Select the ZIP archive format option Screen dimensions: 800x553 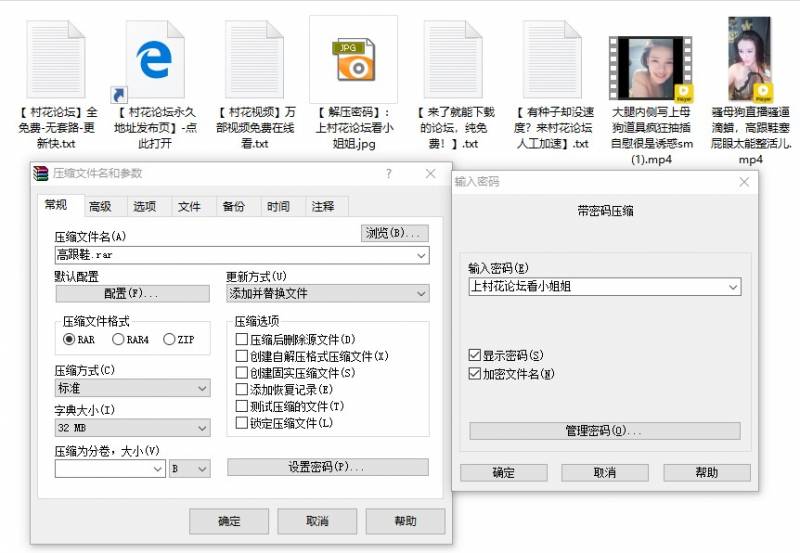(x=169, y=339)
